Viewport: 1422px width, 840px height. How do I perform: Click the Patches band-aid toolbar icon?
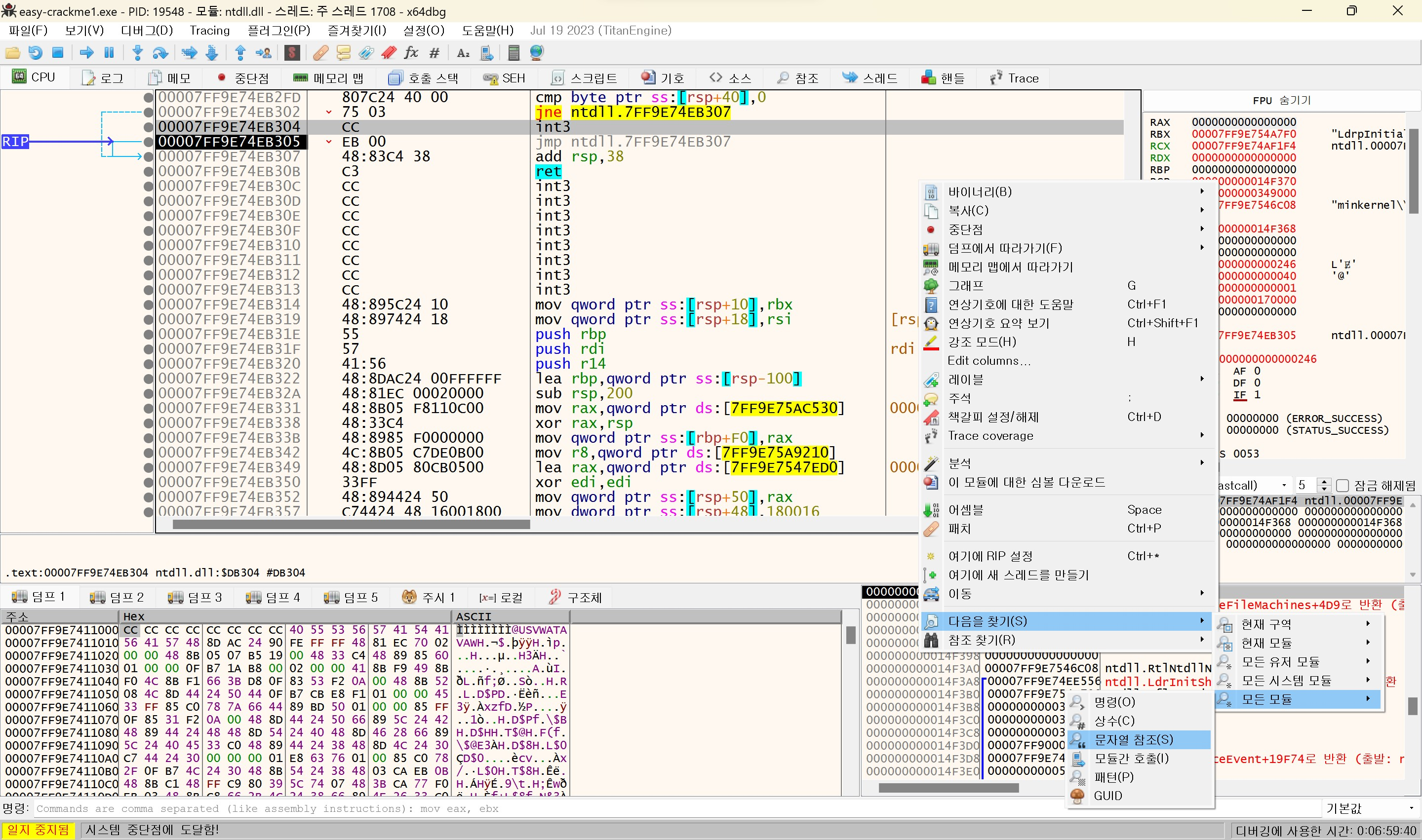[320, 53]
